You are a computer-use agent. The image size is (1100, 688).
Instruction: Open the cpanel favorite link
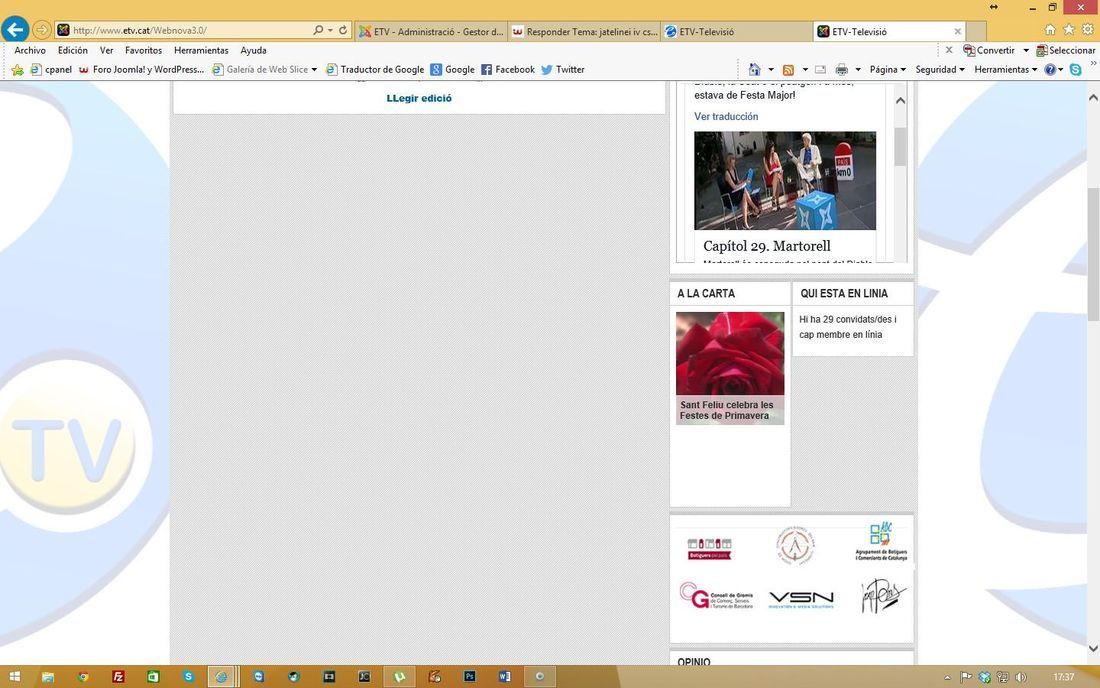point(51,69)
